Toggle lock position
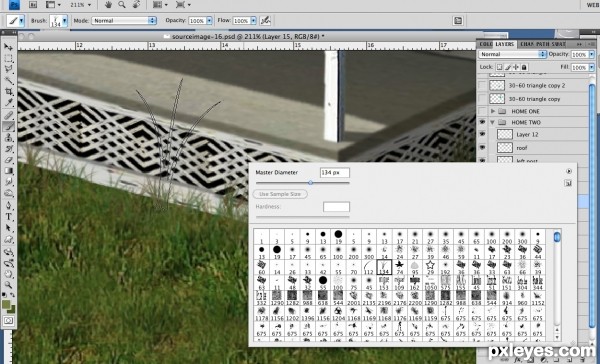This screenshot has width=600, height=364. tap(516, 67)
